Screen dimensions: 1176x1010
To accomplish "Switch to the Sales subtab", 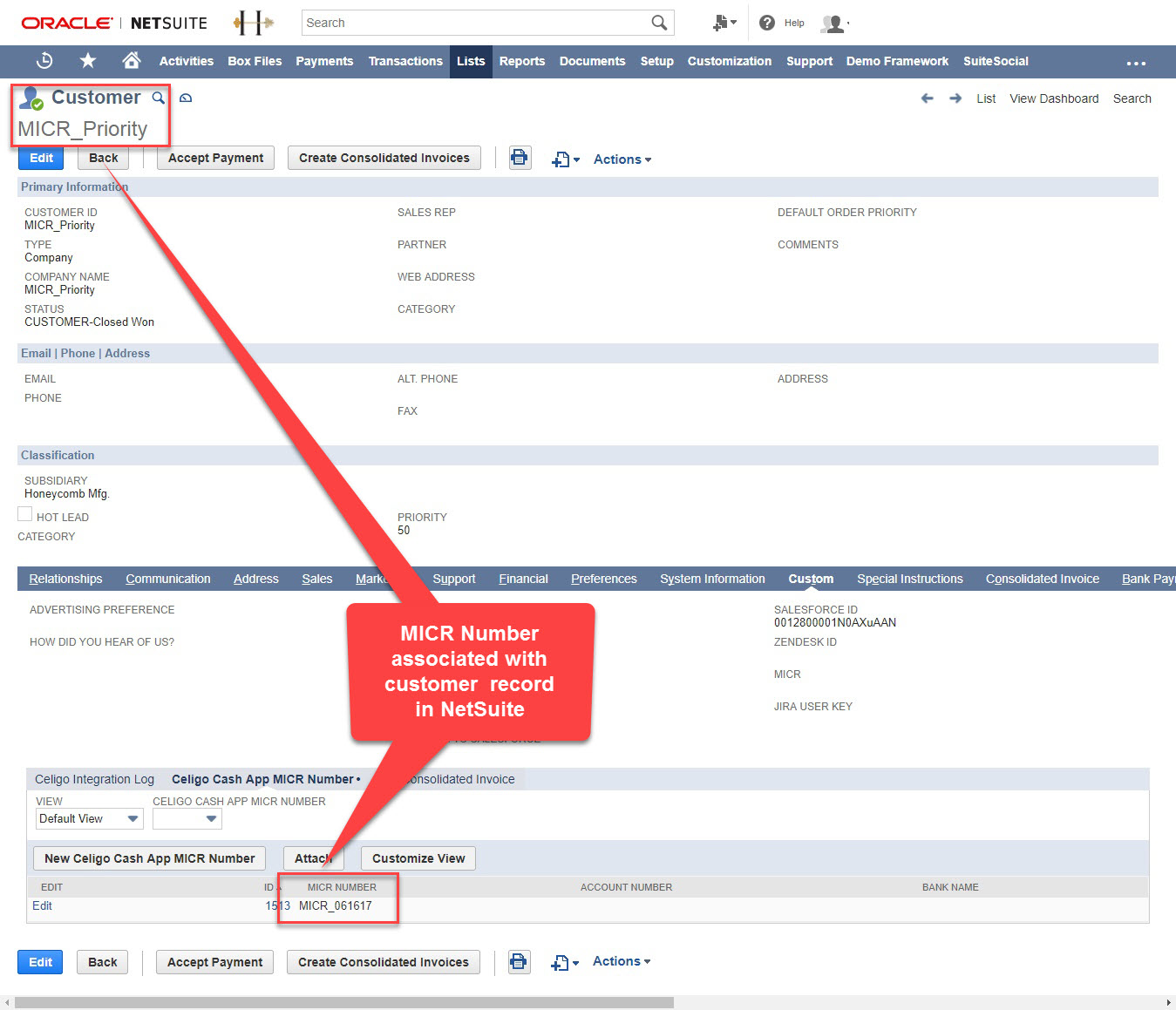I will tap(317, 579).
